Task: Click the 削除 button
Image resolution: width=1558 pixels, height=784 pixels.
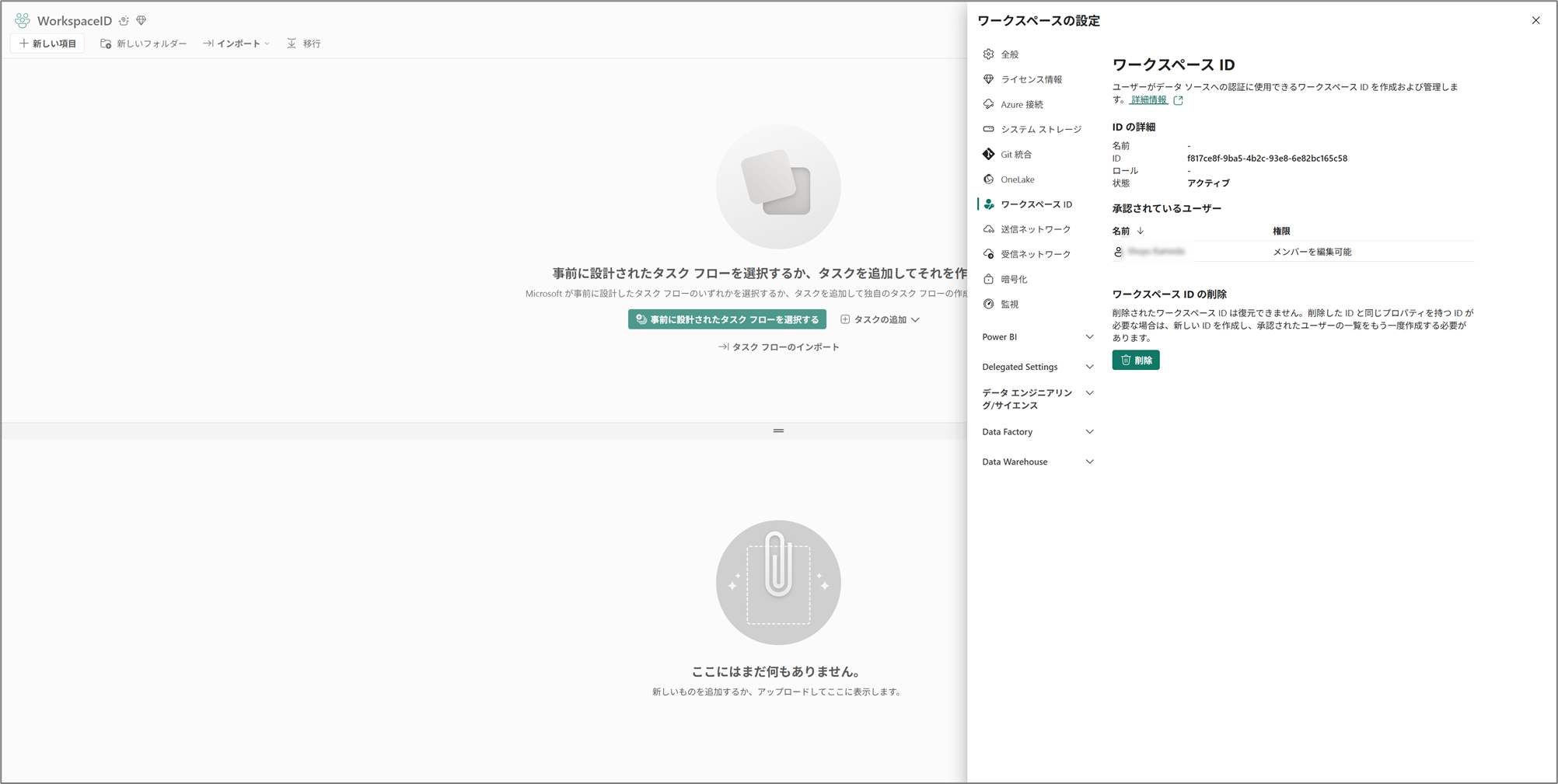Action: point(1135,361)
